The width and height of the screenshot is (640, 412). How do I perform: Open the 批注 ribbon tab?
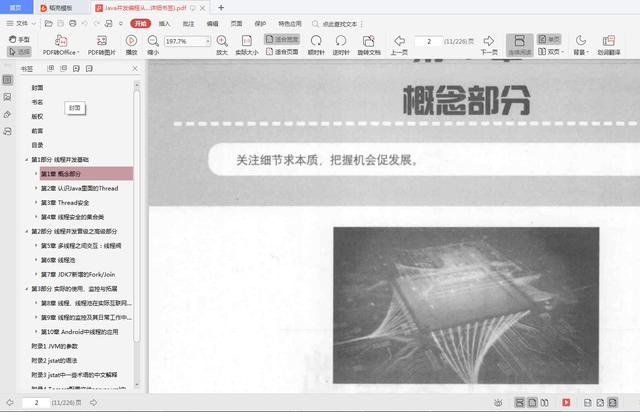[188, 24]
